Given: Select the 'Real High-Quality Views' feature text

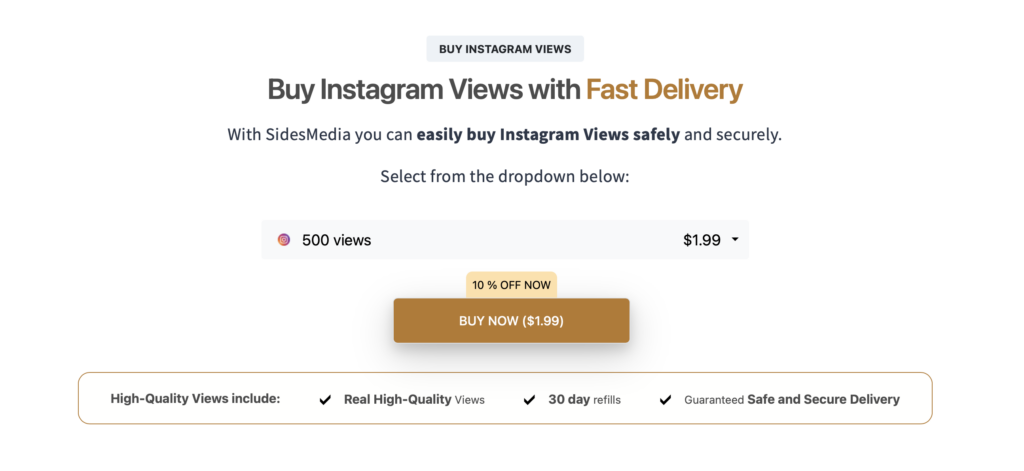Looking at the screenshot, I should tap(414, 399).
